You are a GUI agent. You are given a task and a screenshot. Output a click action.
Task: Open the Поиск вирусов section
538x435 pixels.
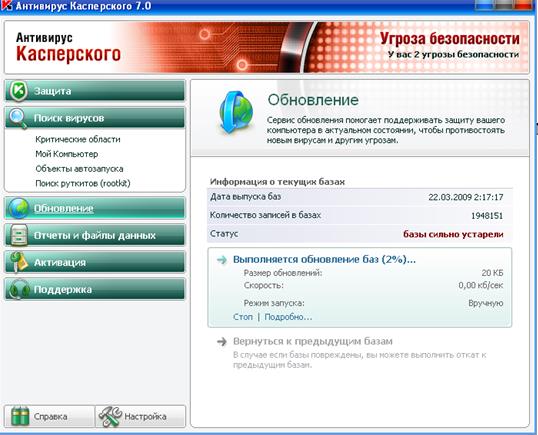coord(95,118)
